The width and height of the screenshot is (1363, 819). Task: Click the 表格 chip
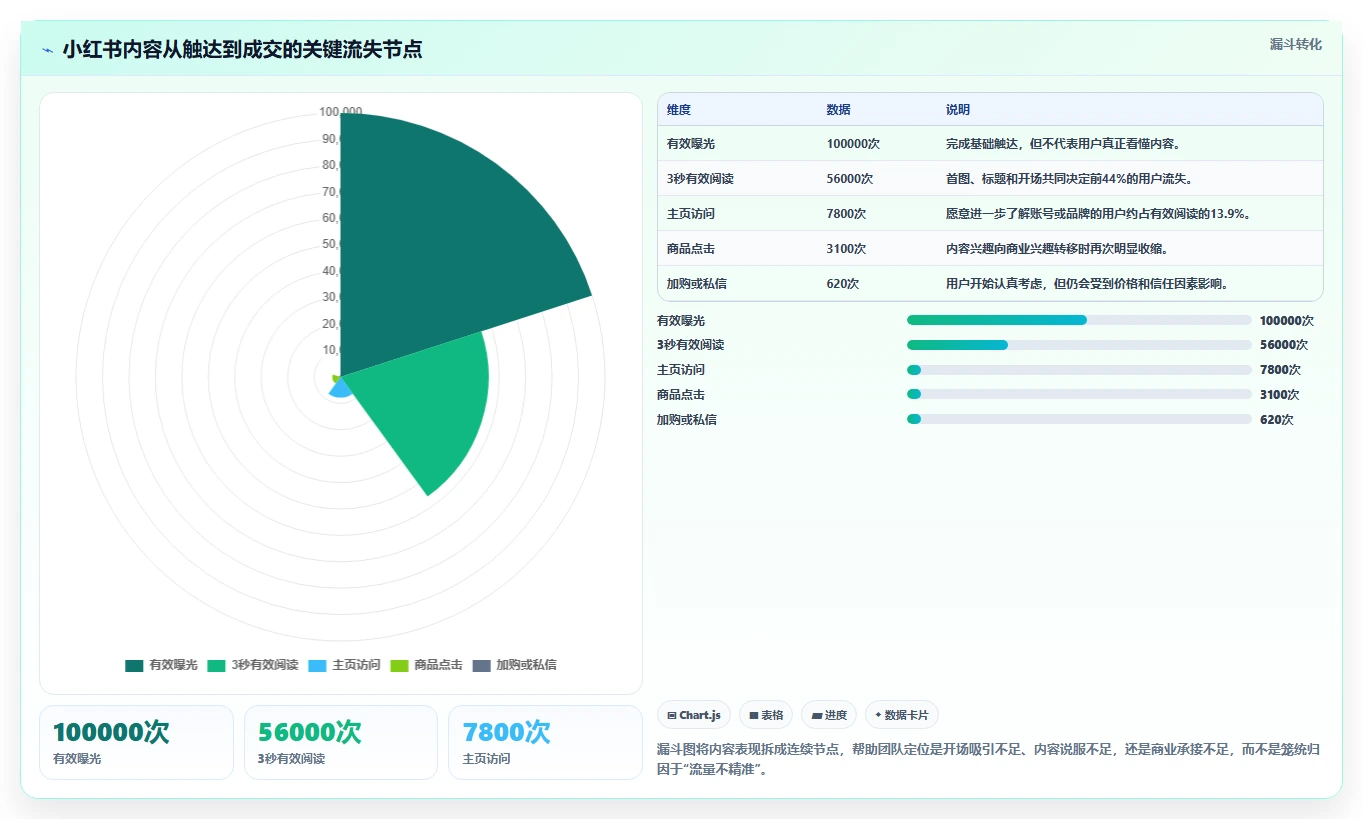tap(766, 715)
